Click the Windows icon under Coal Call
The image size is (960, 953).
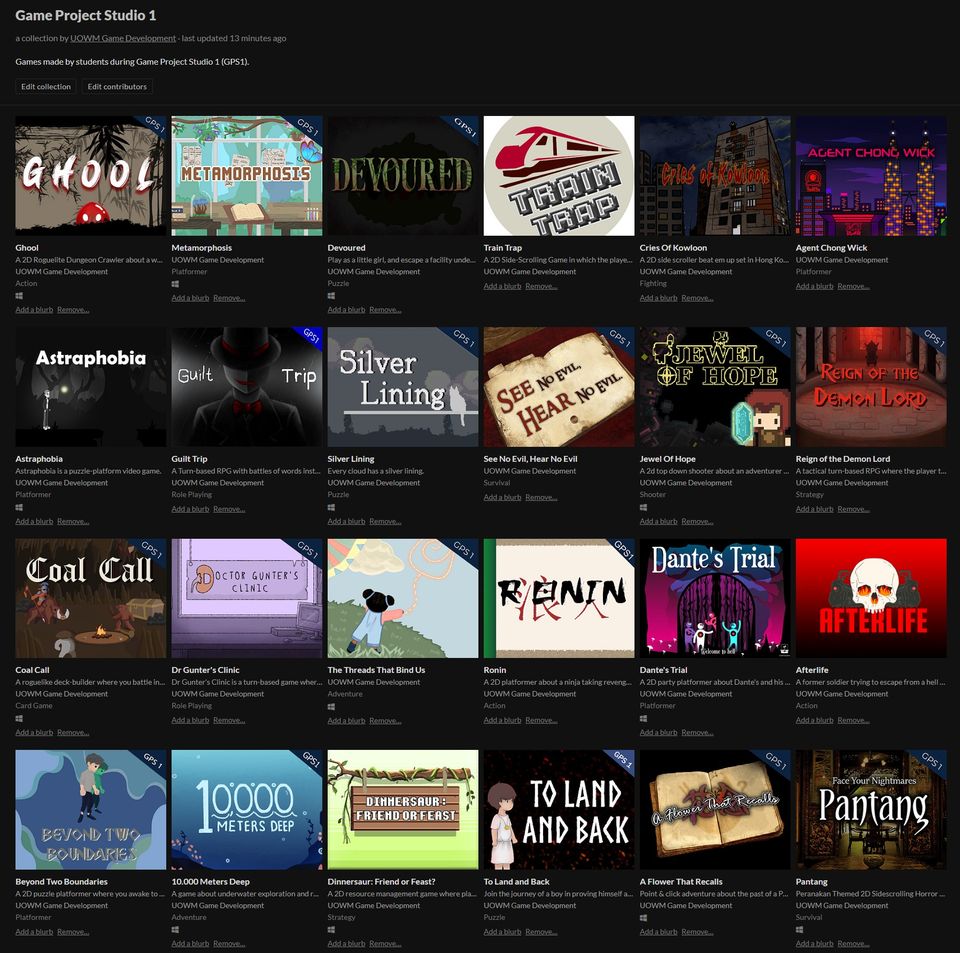click(19, 719)
